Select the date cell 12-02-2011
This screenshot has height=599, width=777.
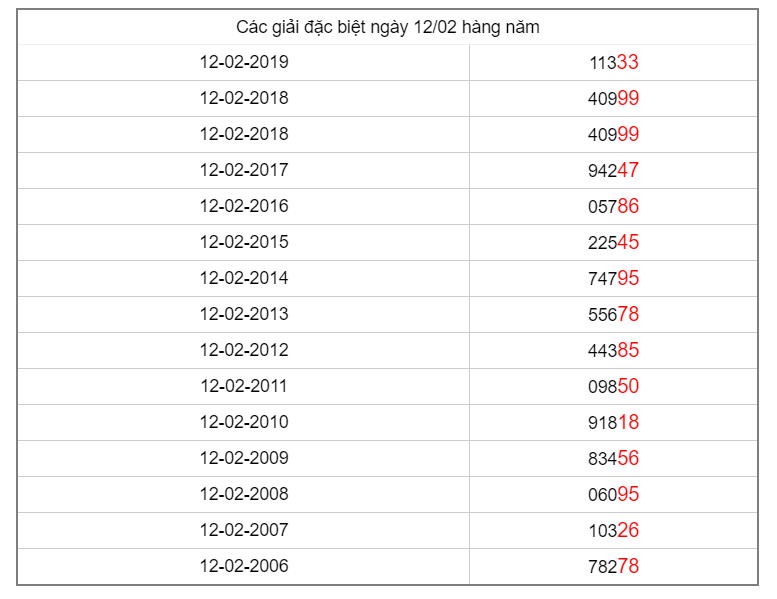[244, 386]
